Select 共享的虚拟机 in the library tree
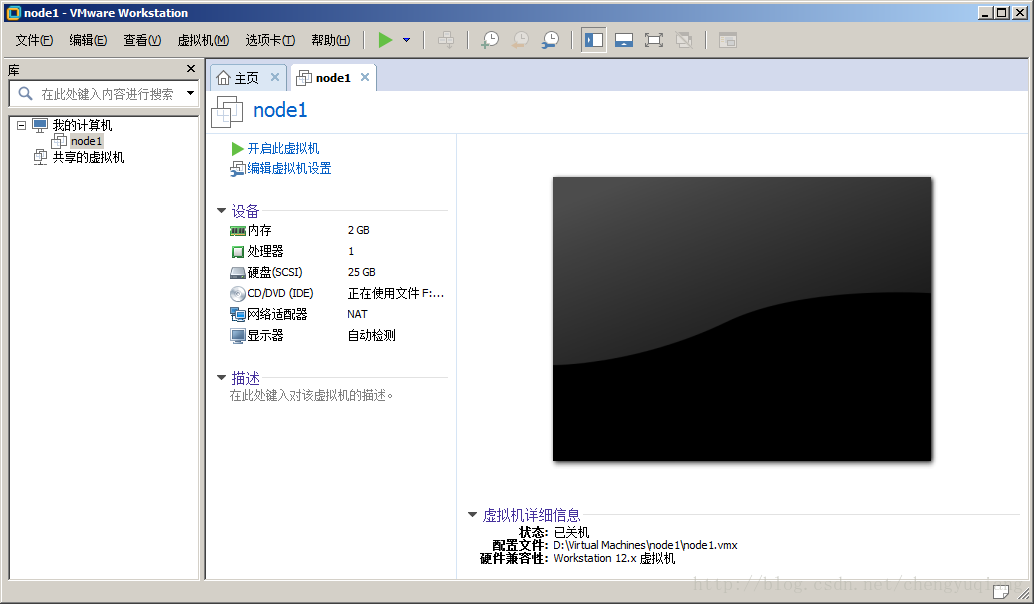The width and height of the screenshot is (1034, 604). [88, 157]
